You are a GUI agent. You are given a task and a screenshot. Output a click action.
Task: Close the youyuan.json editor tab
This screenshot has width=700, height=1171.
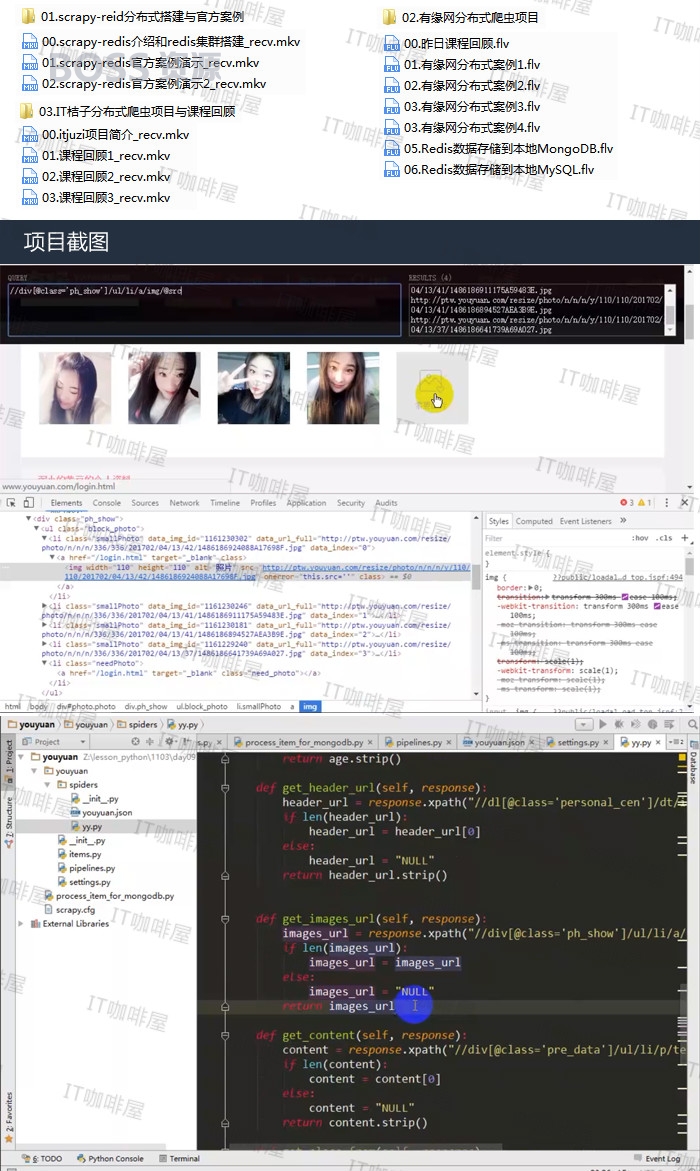coord(532,742)
